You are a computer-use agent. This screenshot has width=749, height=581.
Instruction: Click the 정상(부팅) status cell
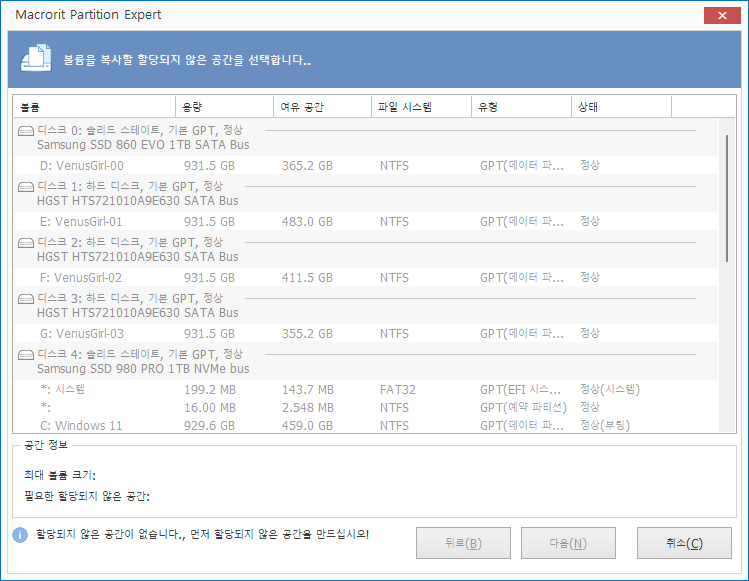tap(605, 425)
